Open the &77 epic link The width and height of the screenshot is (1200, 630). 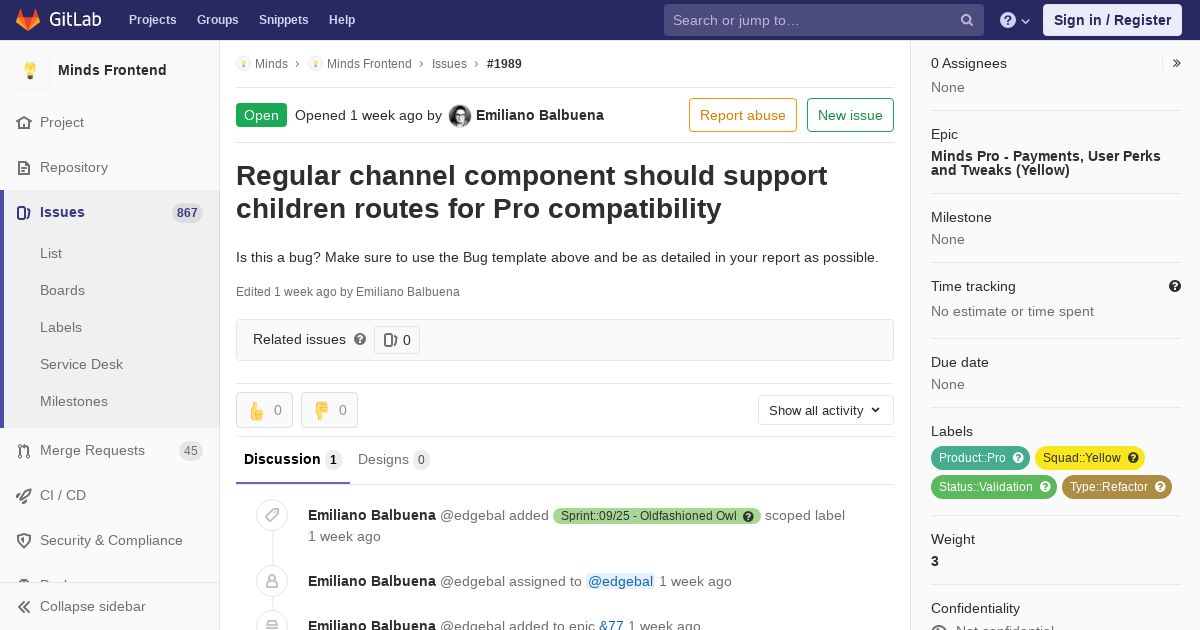tap(611, 625)
